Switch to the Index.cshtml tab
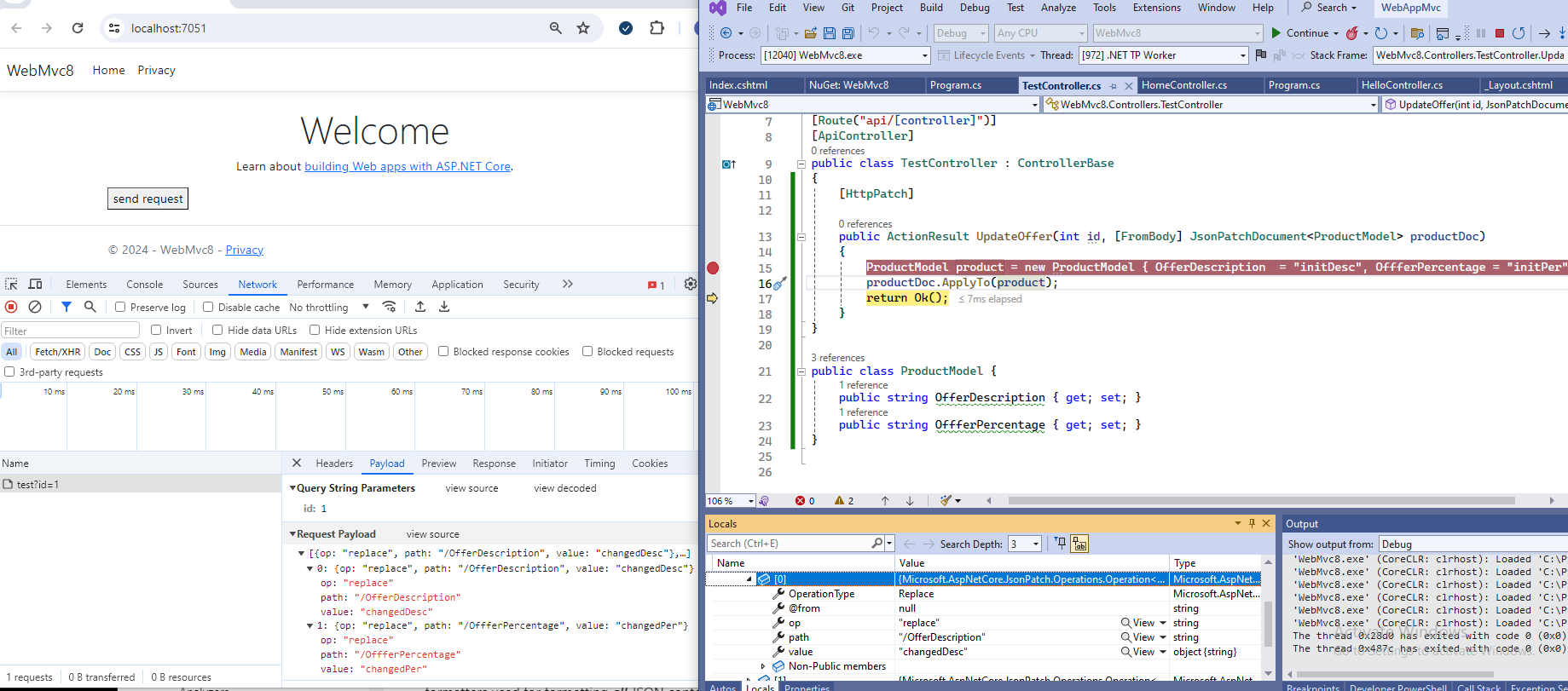The height and width of the screenshot is (691, 1568). [x=738, y=85]
